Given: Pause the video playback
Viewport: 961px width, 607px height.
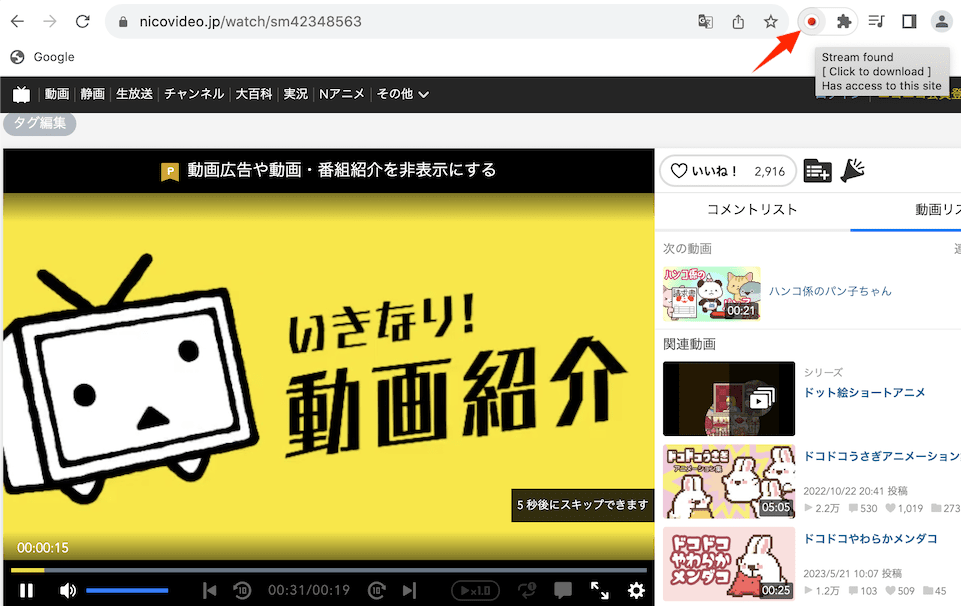Looking at the screenshot, I should pos(27,590).
